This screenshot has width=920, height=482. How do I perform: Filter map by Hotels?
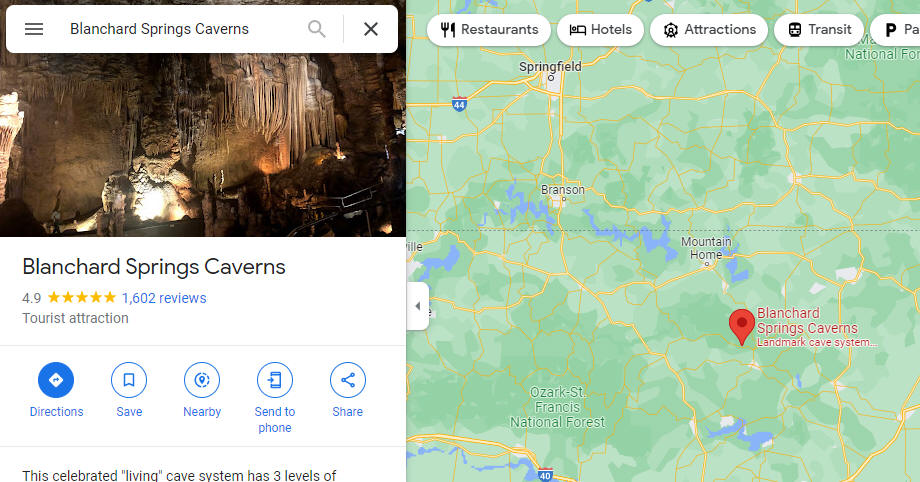[600, 29]
